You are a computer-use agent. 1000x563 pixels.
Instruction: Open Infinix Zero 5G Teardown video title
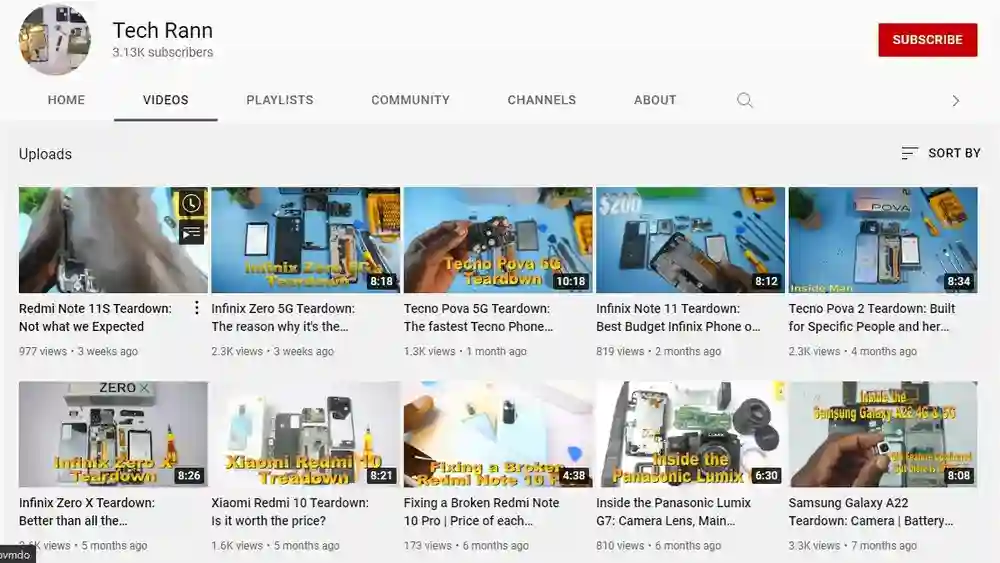[283, 317]
